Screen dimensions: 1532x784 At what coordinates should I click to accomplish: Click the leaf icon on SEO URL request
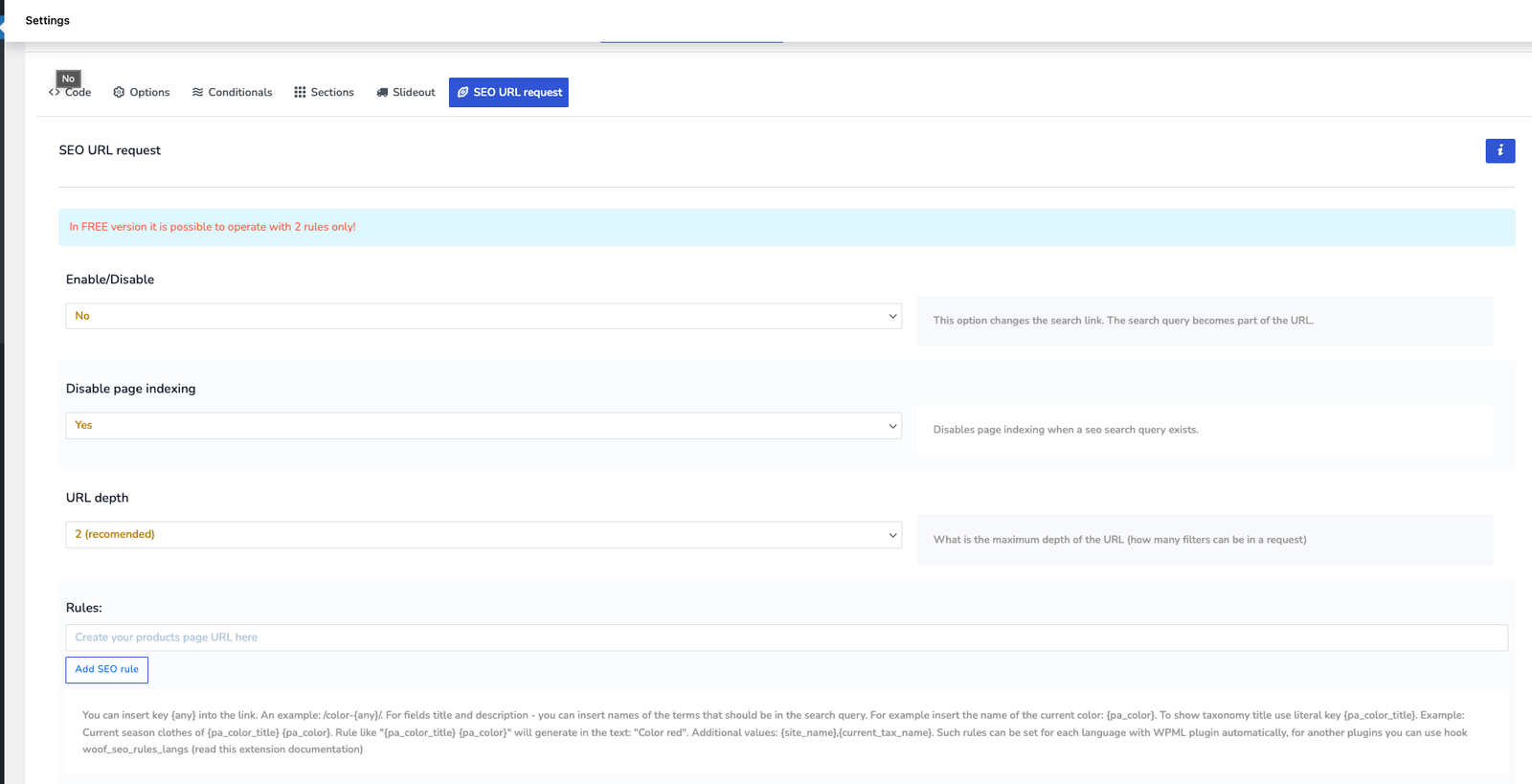pos(462,93)
